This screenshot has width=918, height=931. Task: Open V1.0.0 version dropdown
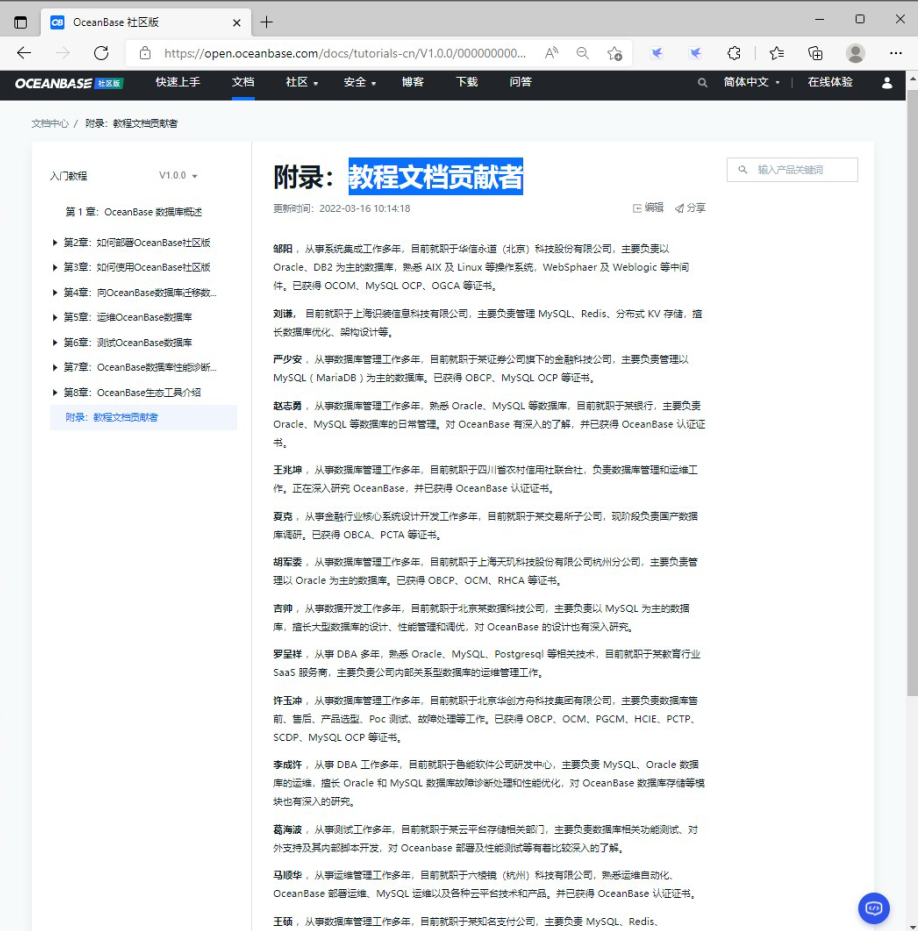178,176
